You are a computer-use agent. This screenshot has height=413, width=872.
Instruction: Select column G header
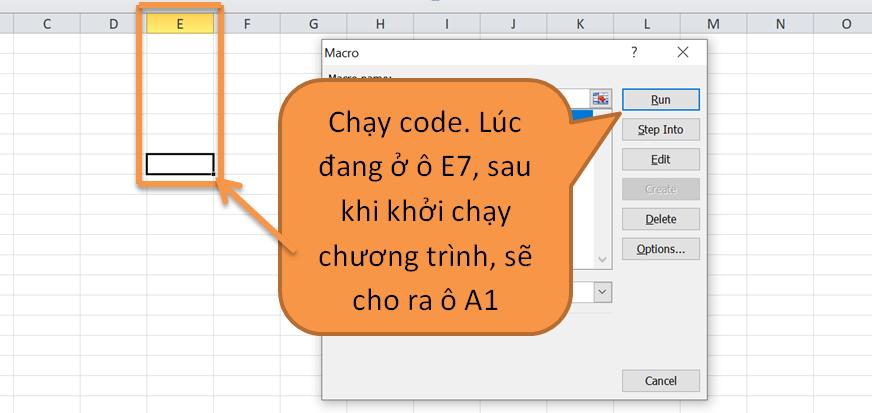pyautogui.click(x=314, y=24)
